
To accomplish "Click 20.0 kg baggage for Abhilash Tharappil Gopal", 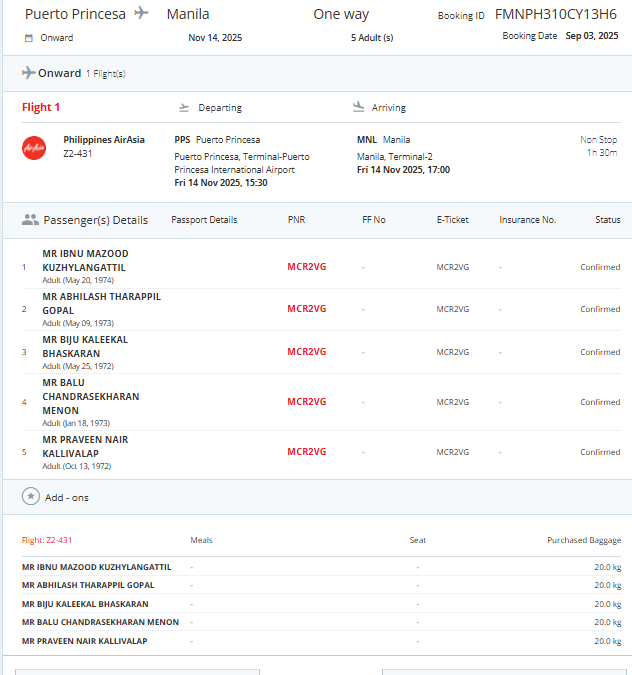I will click(x=608, y=585).
